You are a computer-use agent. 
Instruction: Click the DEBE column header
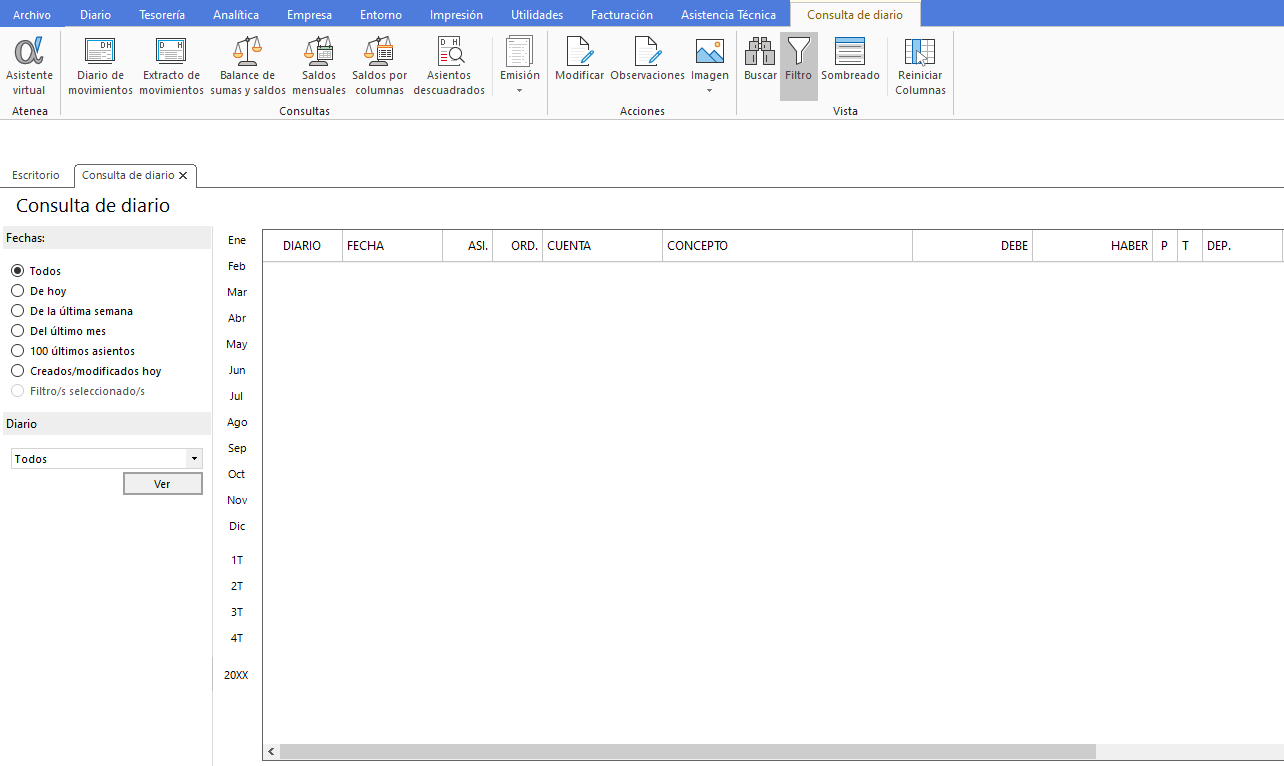click(x=973, y=246)
